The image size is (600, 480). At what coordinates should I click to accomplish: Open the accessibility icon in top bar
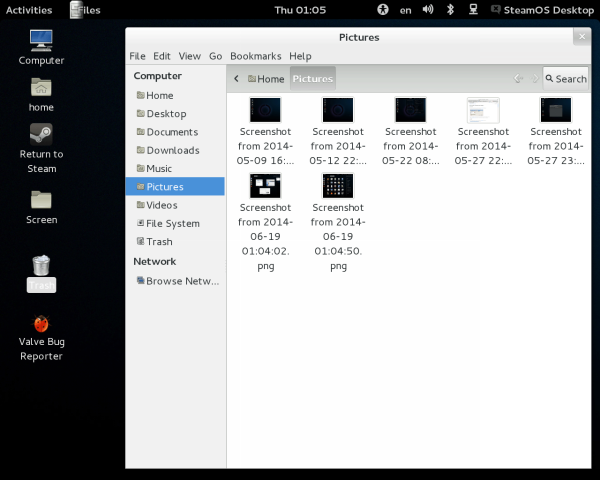pyautogui.click(x=382, y=10)
